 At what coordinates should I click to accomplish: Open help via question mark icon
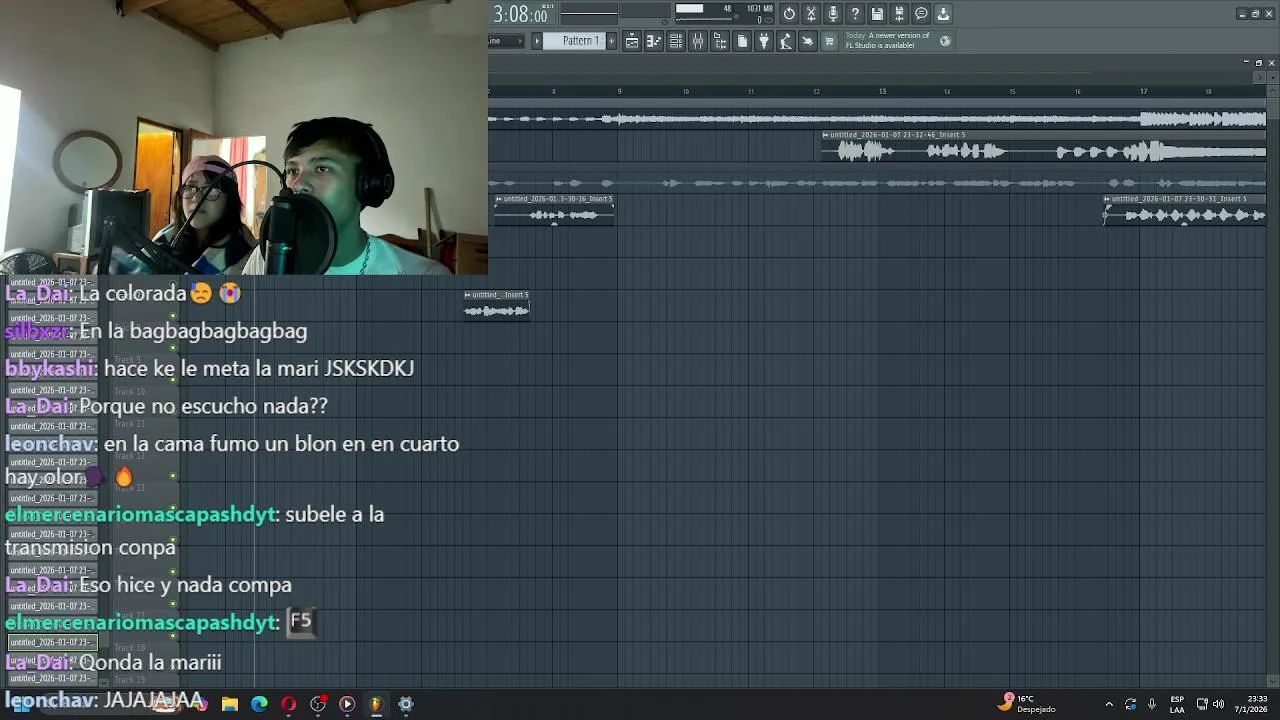(x=855, y=14)
